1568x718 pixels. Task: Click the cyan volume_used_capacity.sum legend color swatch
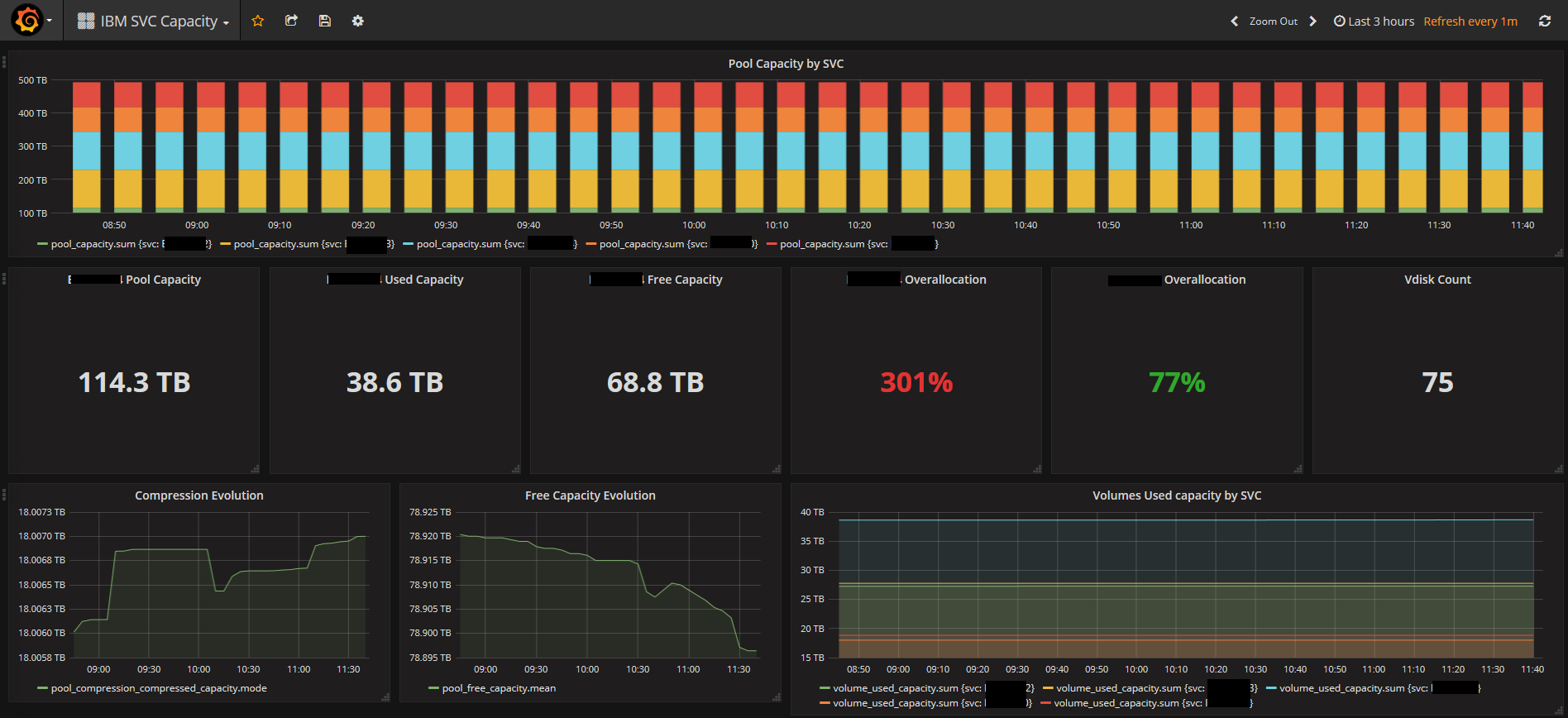click(1271, 688)
